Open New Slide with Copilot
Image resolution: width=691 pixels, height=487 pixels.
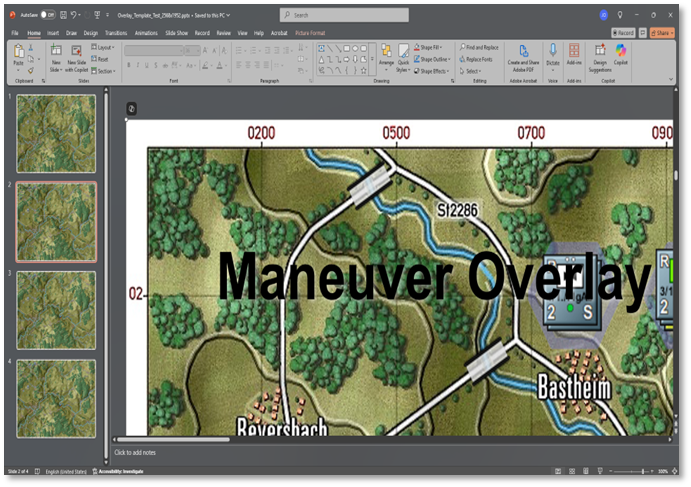pyautogui.click(x=77, y=51)
